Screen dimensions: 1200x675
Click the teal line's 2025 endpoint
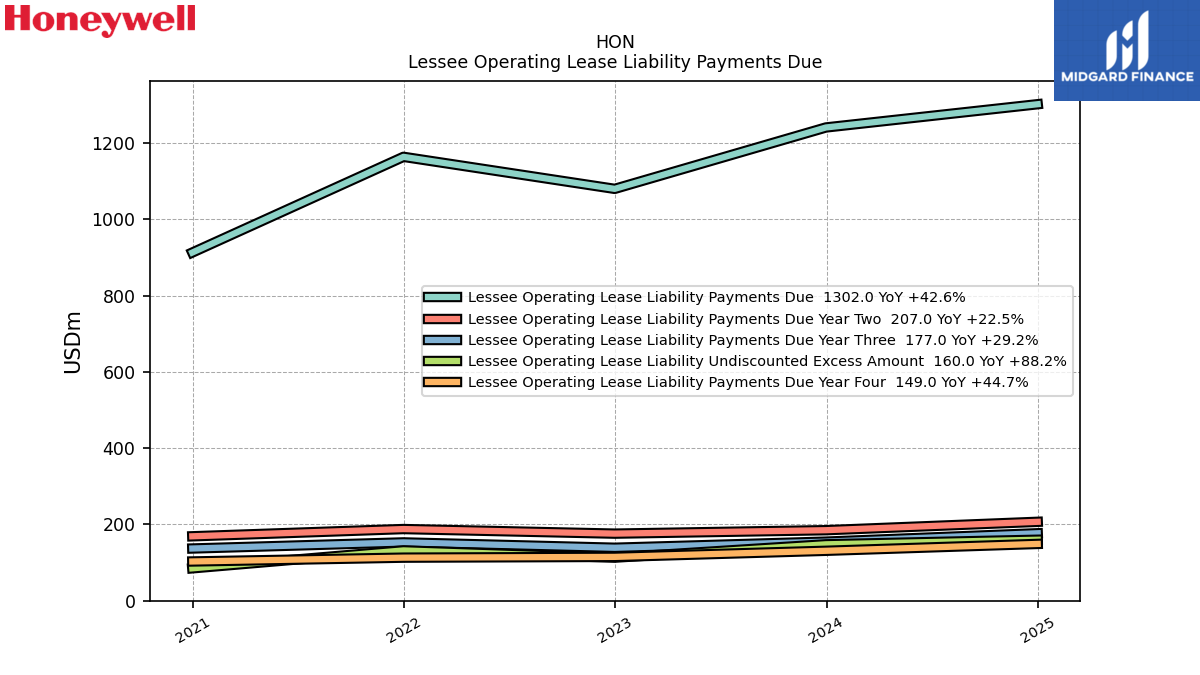[x=1038, y=104]
